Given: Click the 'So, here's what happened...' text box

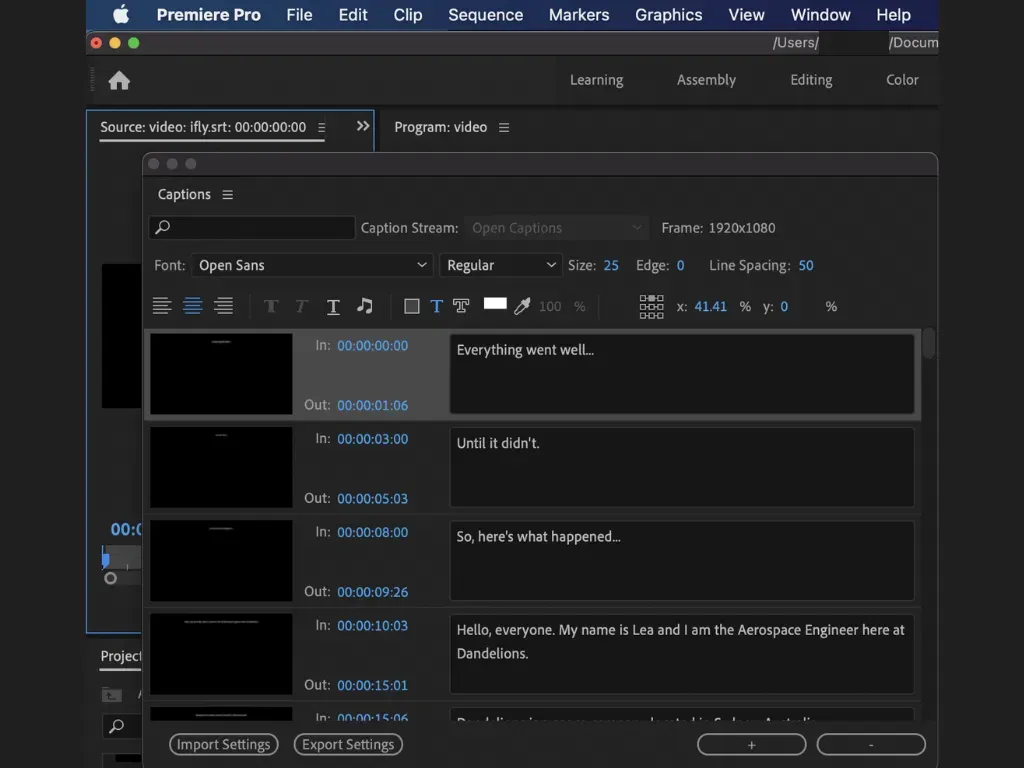Looking at the screenshot, I should (x=682, y=561).
